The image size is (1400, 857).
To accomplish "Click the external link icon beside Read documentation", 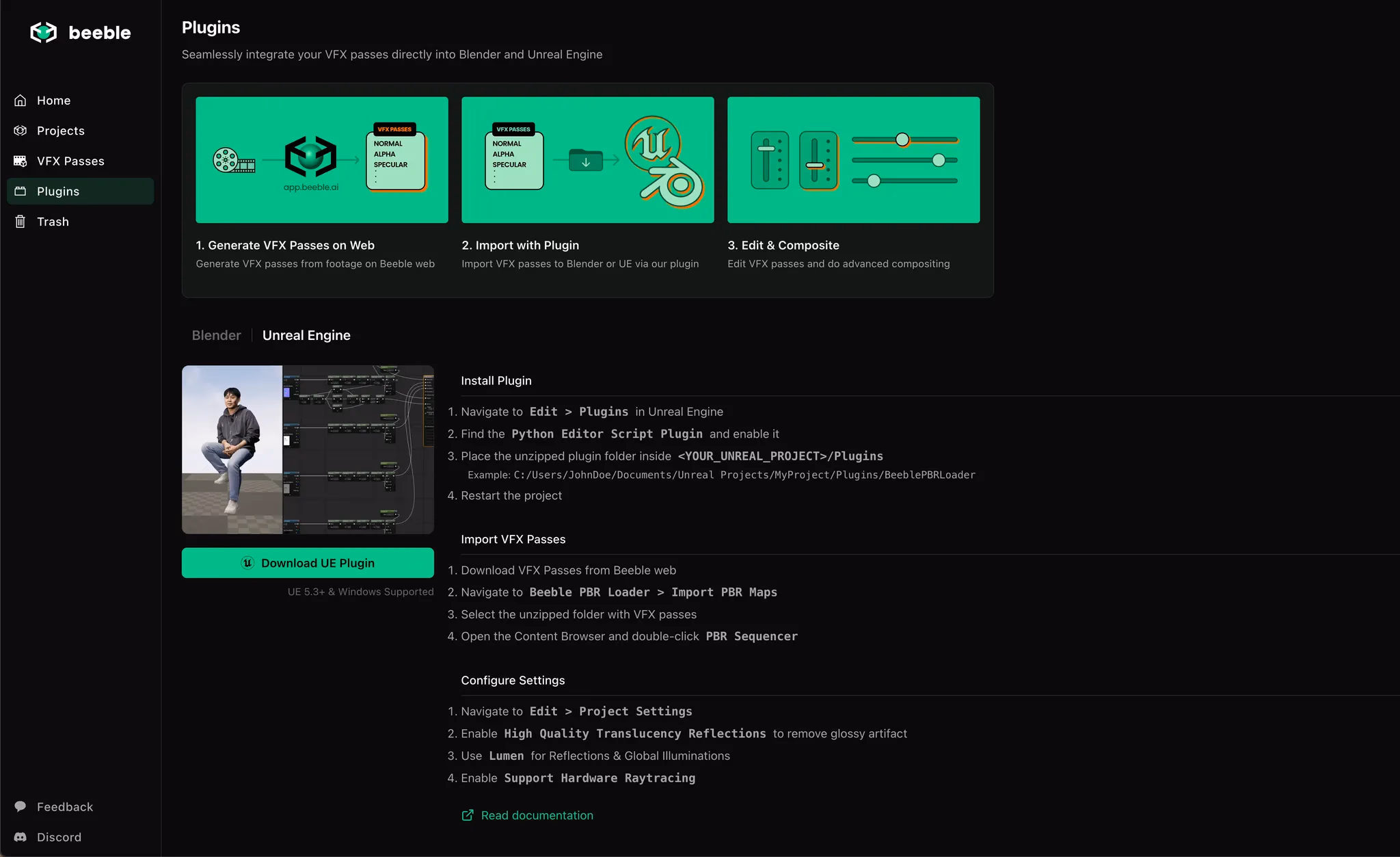I will pos(468,815).
